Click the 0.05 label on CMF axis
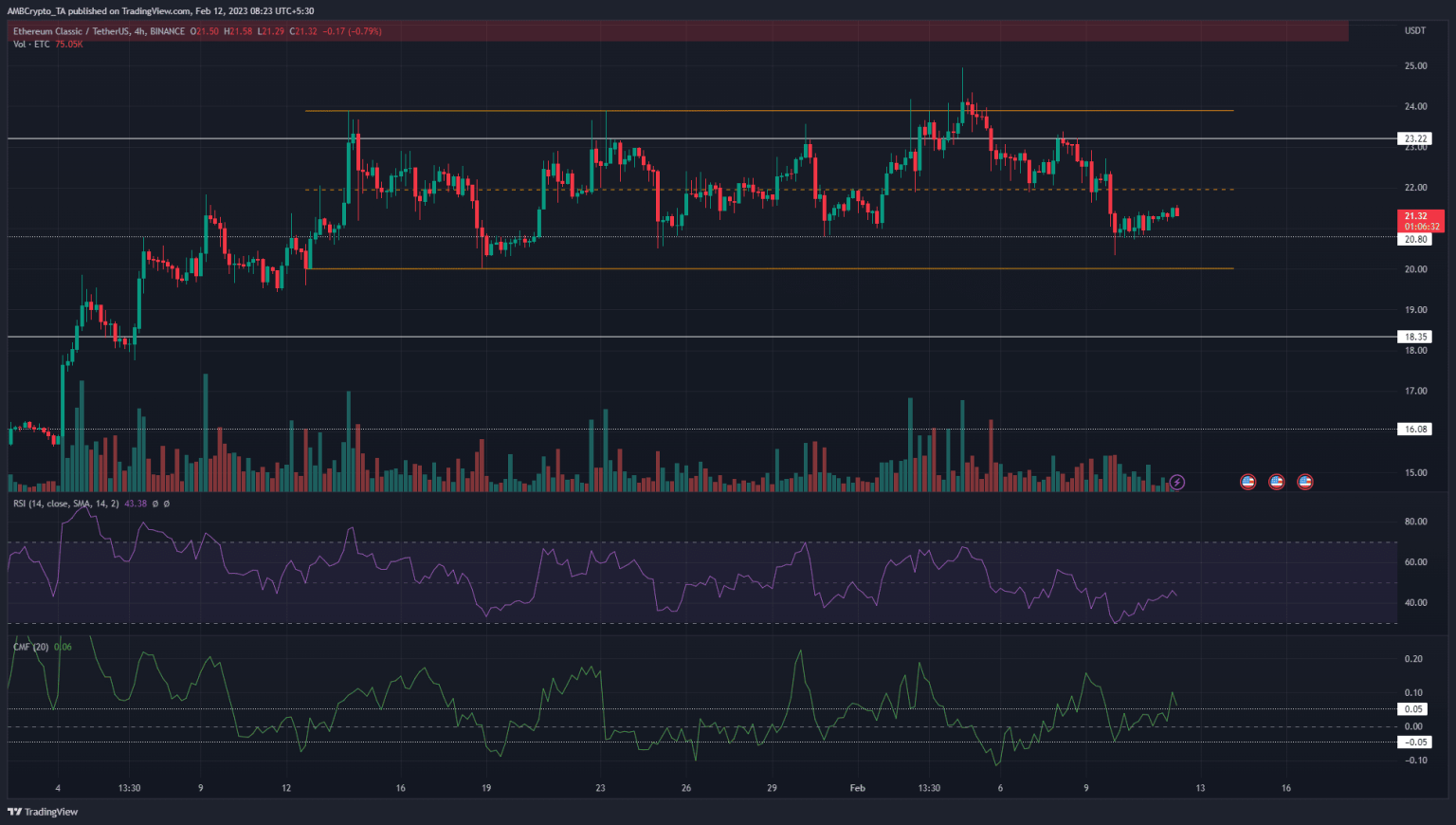Image resolution: width=1456 pixels, height=825 pixels. [x=1413, y=709]
